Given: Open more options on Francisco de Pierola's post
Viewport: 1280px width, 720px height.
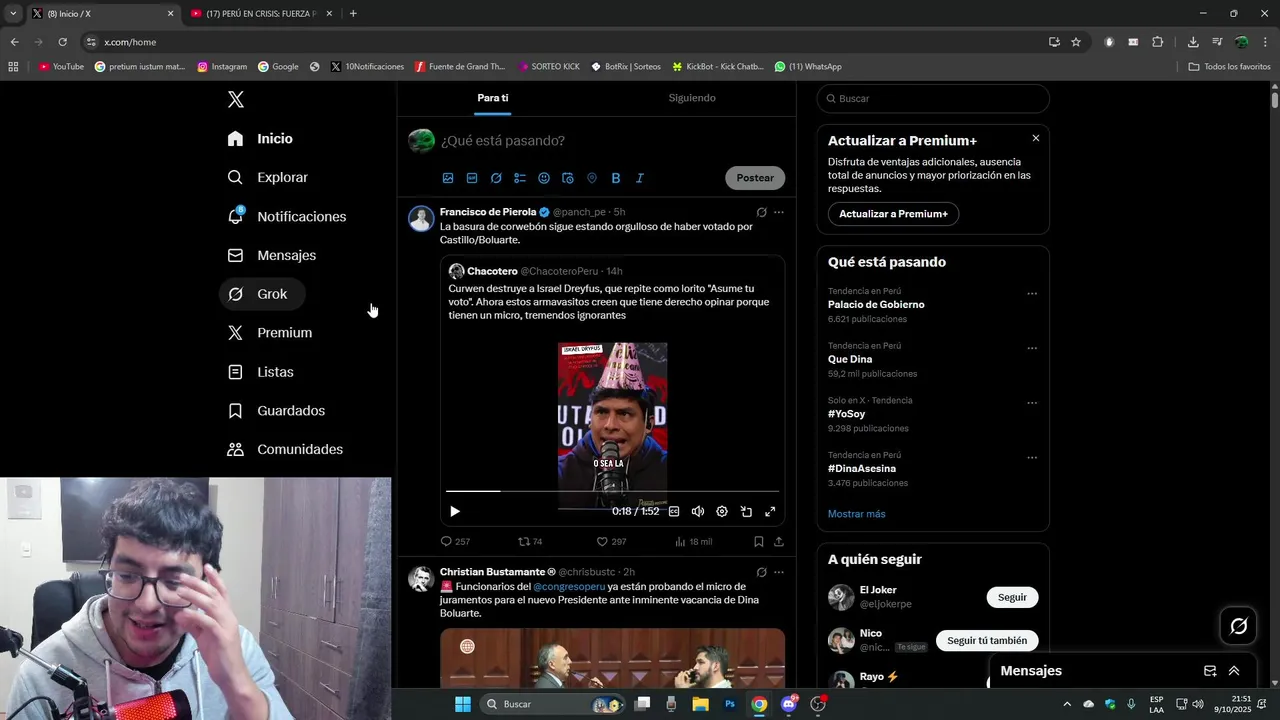Looking at the screenshot, I should coord(779,212).
